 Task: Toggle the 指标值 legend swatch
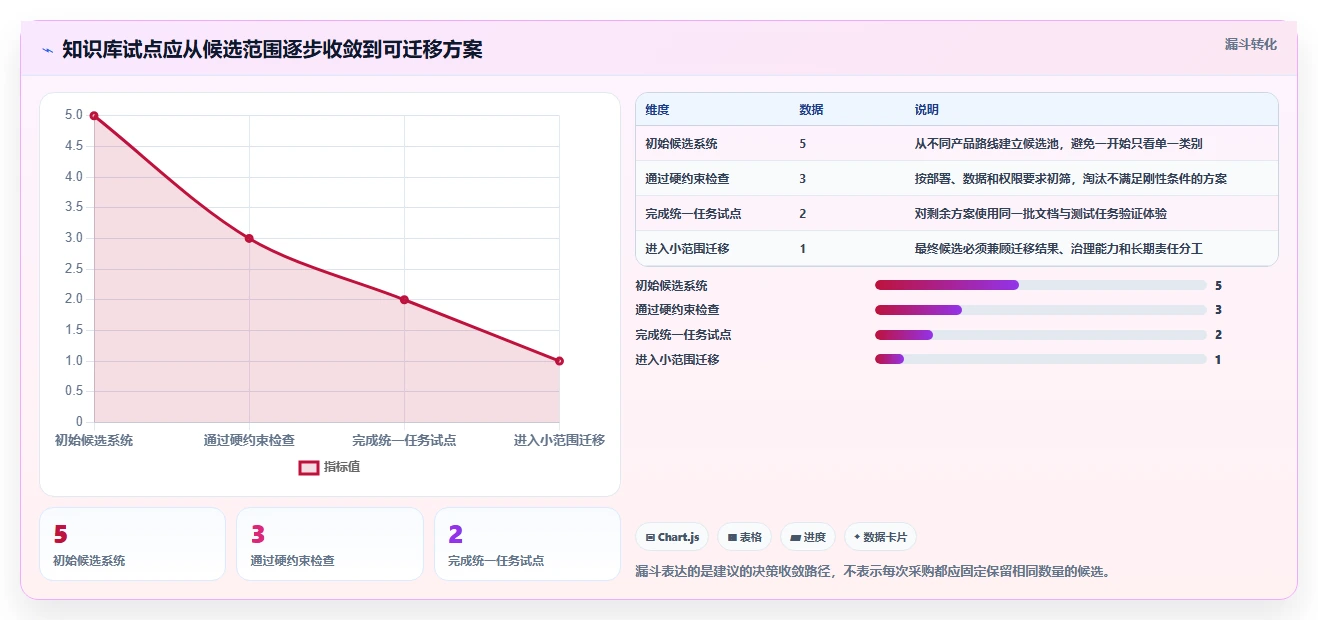pyautogui.click(x=309, y=467)
